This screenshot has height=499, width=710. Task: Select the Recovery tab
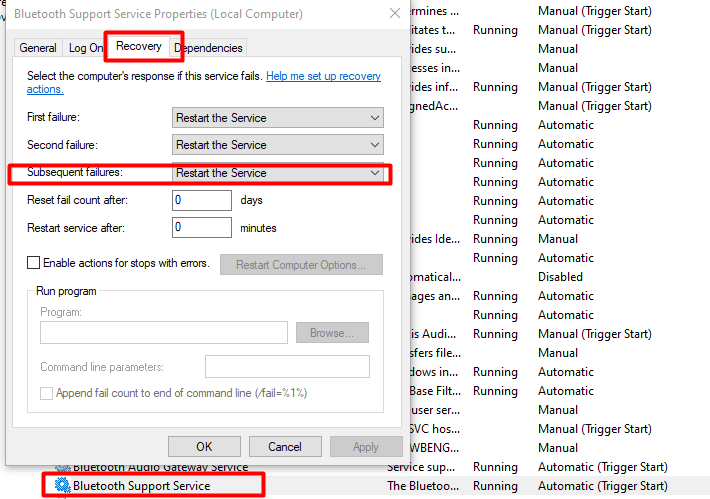pyautogui.click(x=139, y=46)
